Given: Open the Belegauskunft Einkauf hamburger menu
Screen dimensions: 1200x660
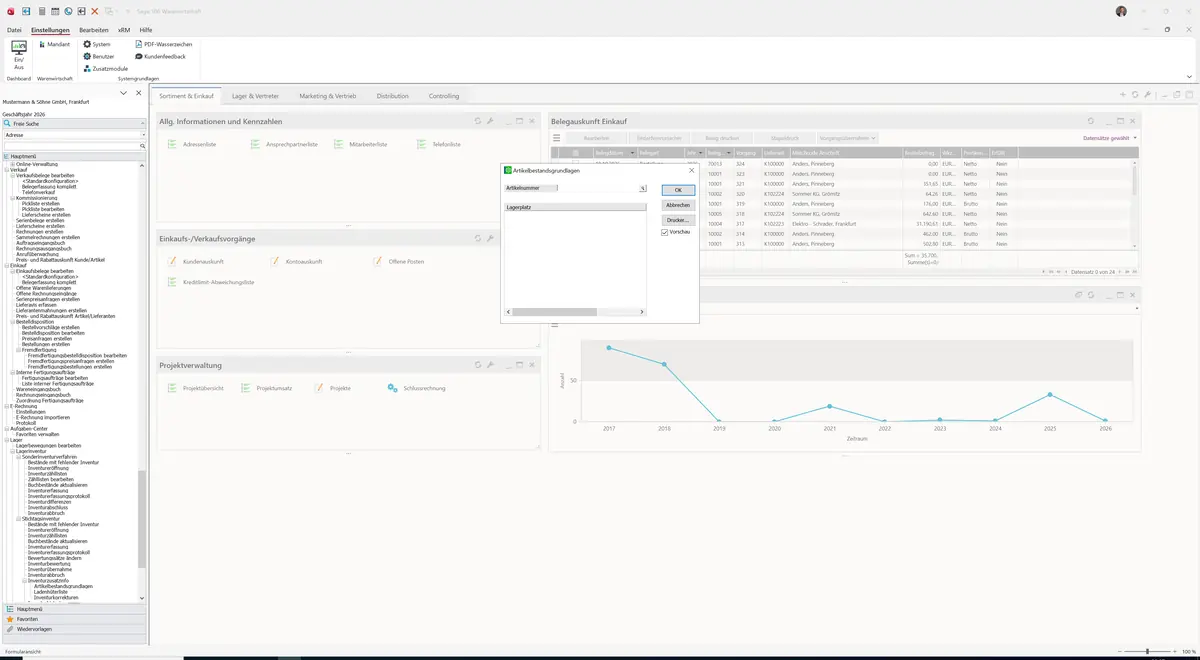Looking at the screenshot, I should pyautogui.click(x=556, y=137).
